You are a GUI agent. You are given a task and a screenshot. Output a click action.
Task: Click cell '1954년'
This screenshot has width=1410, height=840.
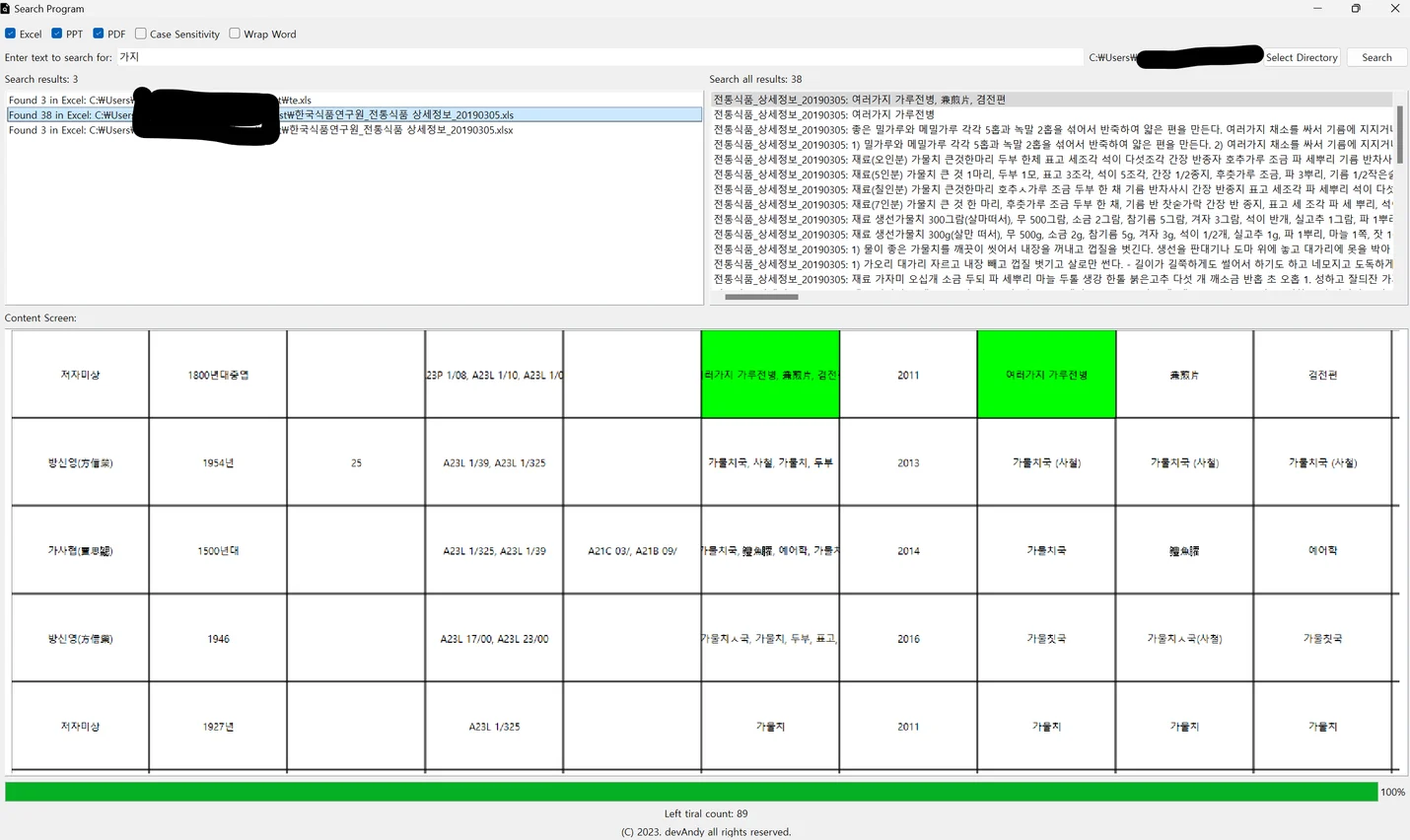coord(218,462)
